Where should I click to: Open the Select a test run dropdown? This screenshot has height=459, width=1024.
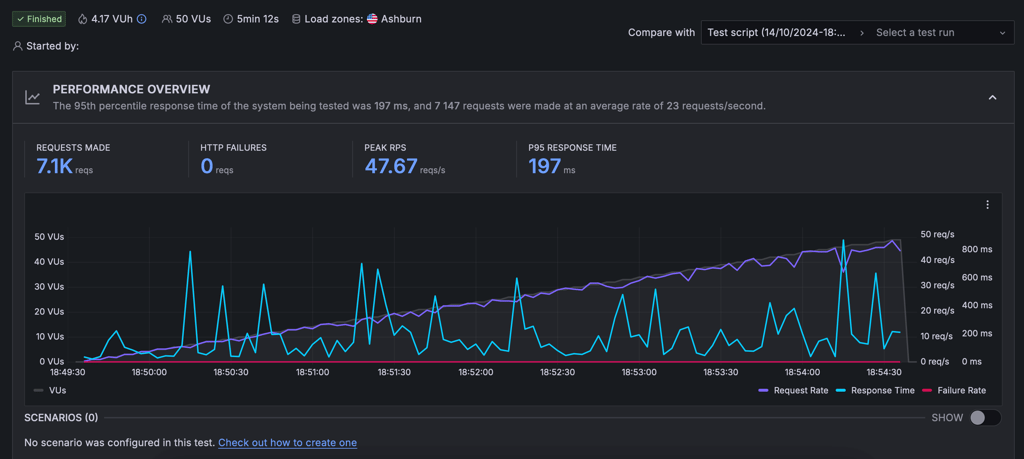point(940,33)
